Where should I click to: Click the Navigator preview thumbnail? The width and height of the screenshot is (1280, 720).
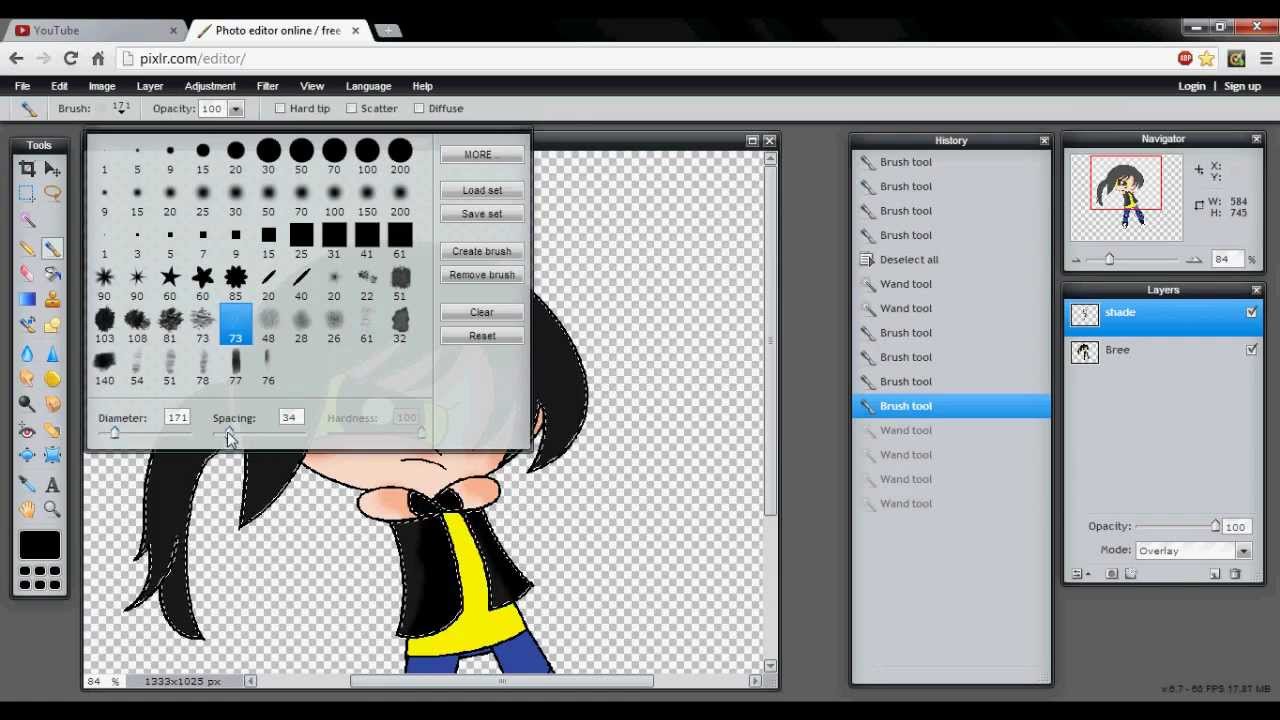point(1126,198)
